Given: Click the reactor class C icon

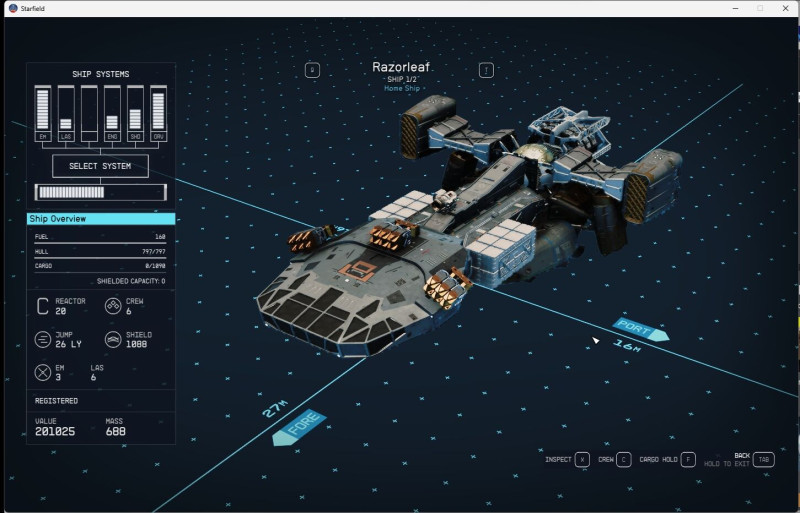Looking at the screenshot, I should 43,306.
